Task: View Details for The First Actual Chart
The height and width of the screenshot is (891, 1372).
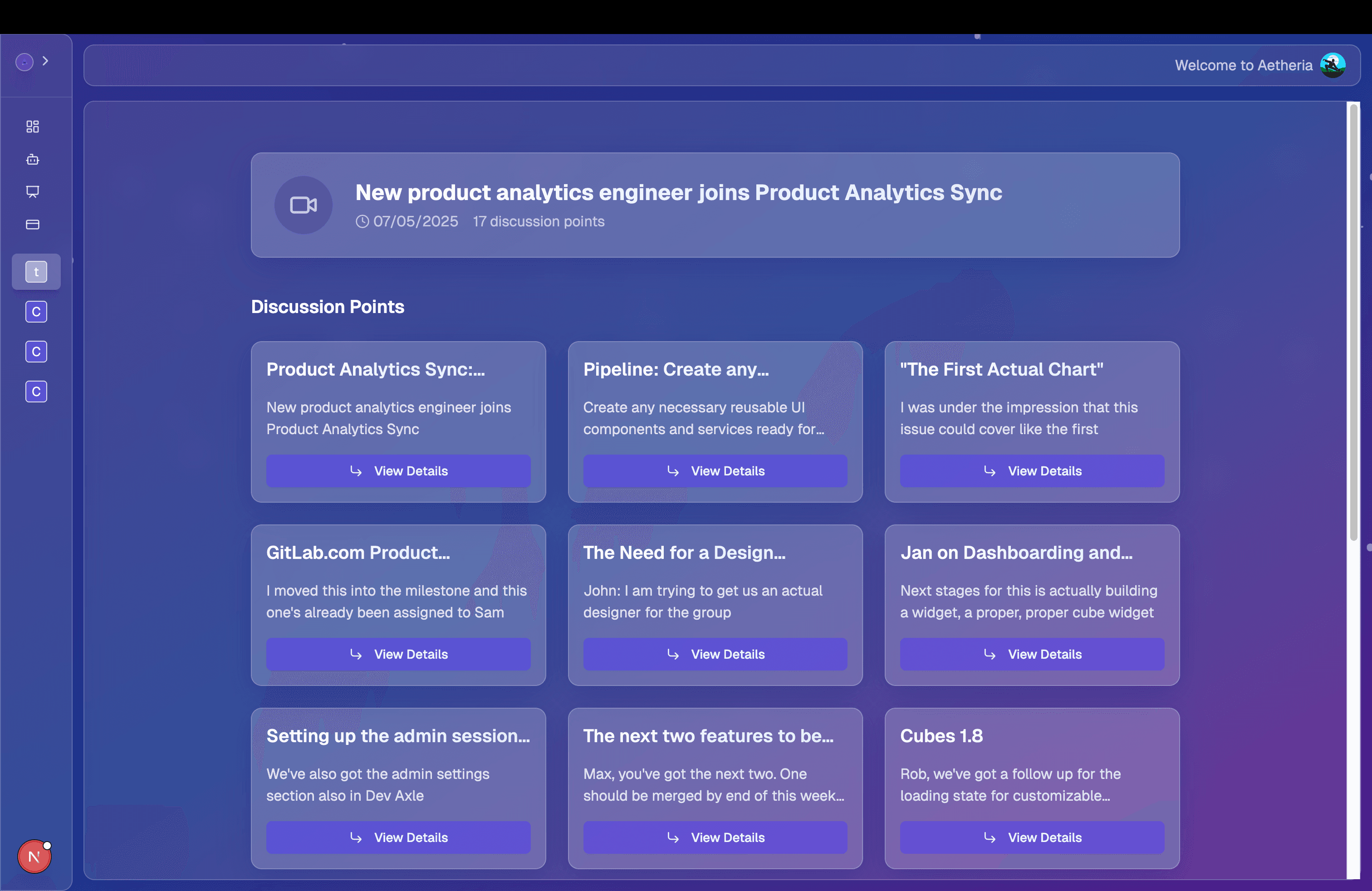Action: [1031, 471]
